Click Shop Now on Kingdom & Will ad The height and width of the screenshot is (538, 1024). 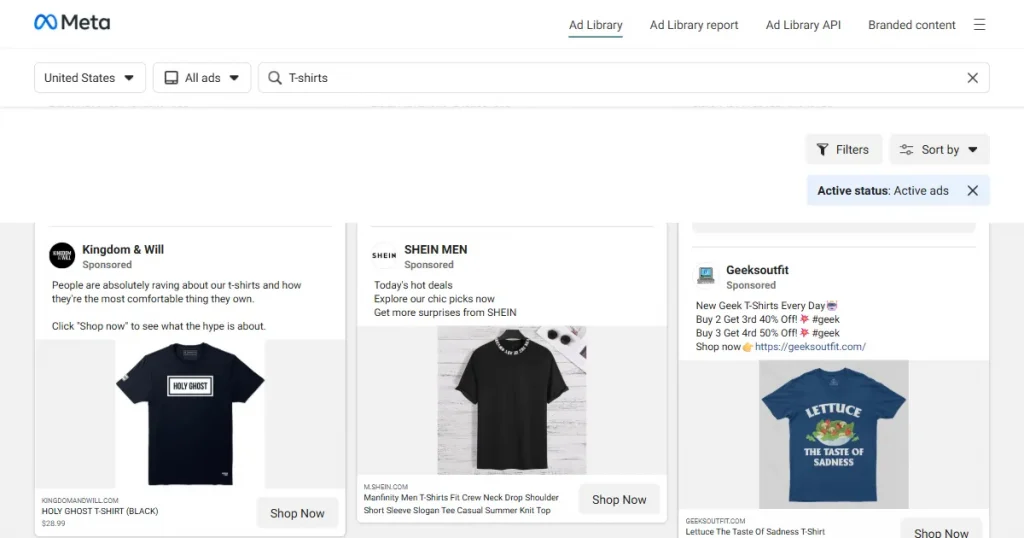(x=297, y=513)
